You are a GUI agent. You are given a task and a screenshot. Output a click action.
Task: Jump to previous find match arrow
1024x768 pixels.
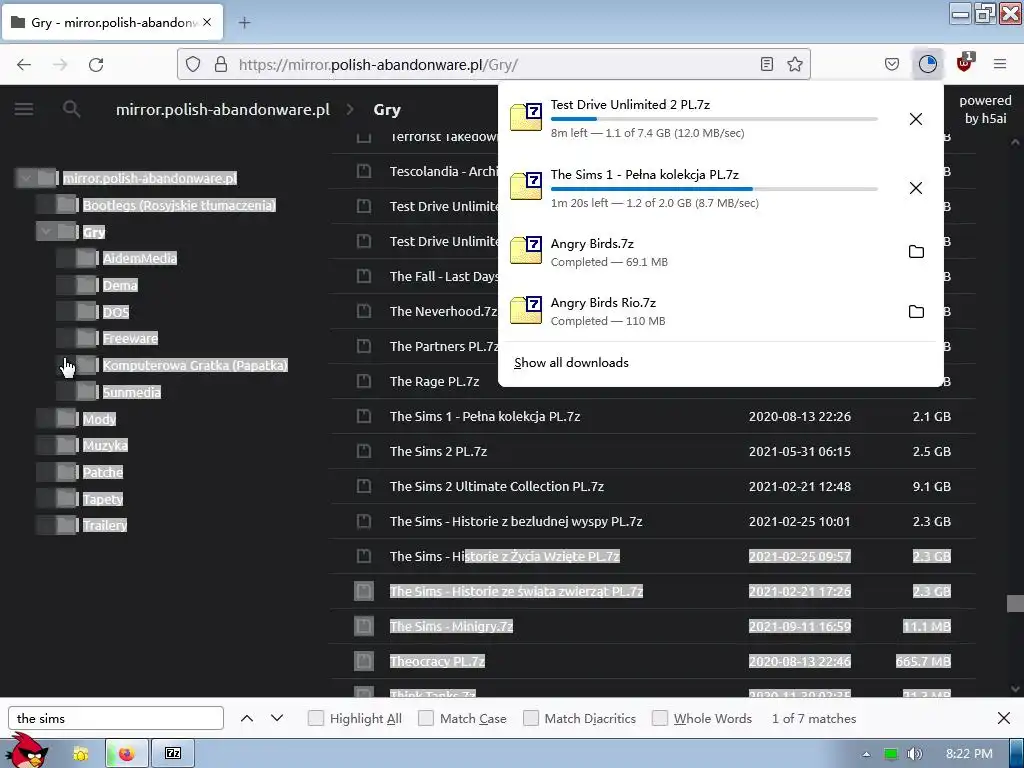[247, 718]
